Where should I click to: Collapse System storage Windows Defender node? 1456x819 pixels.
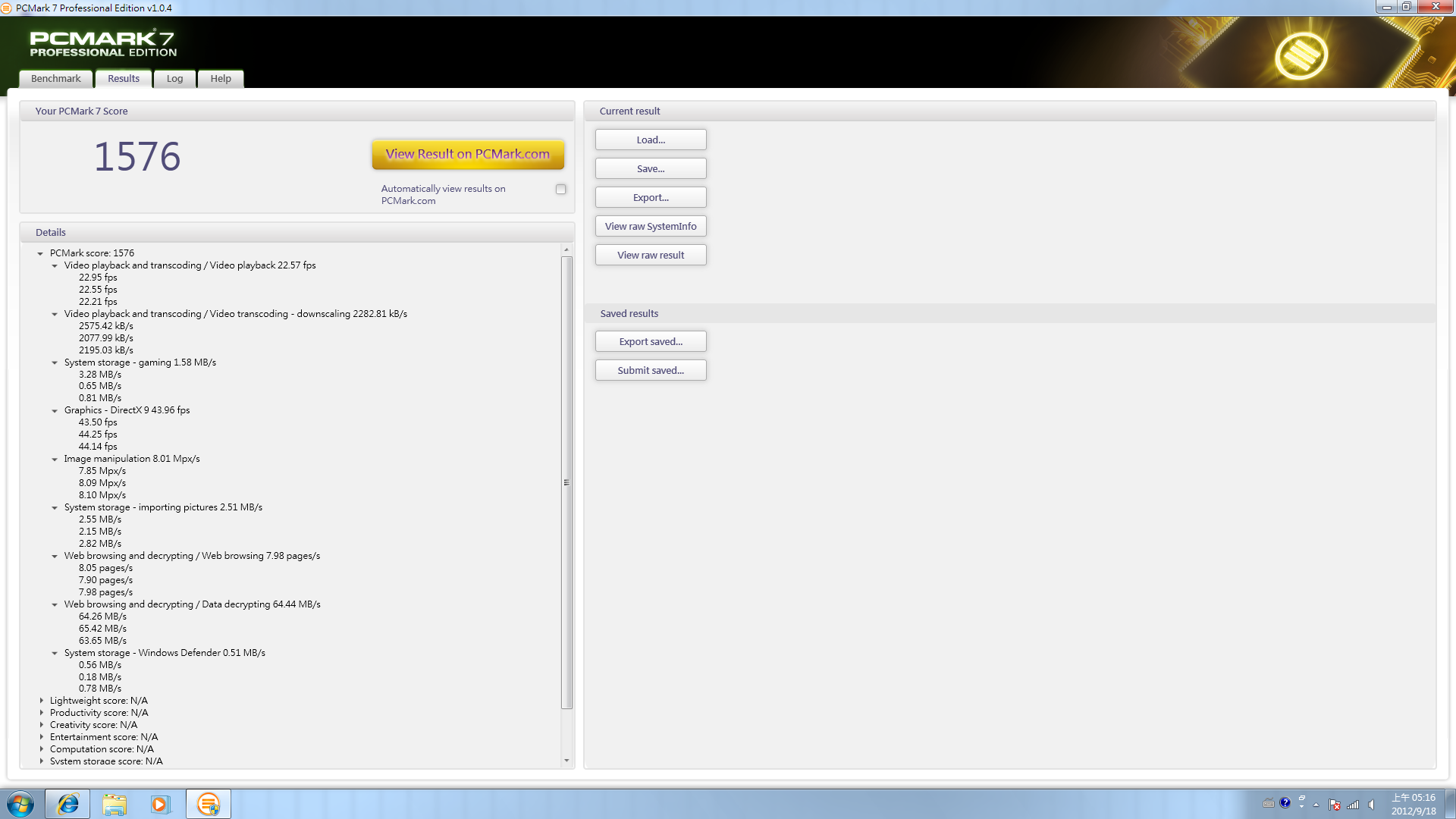click(55, 653)
